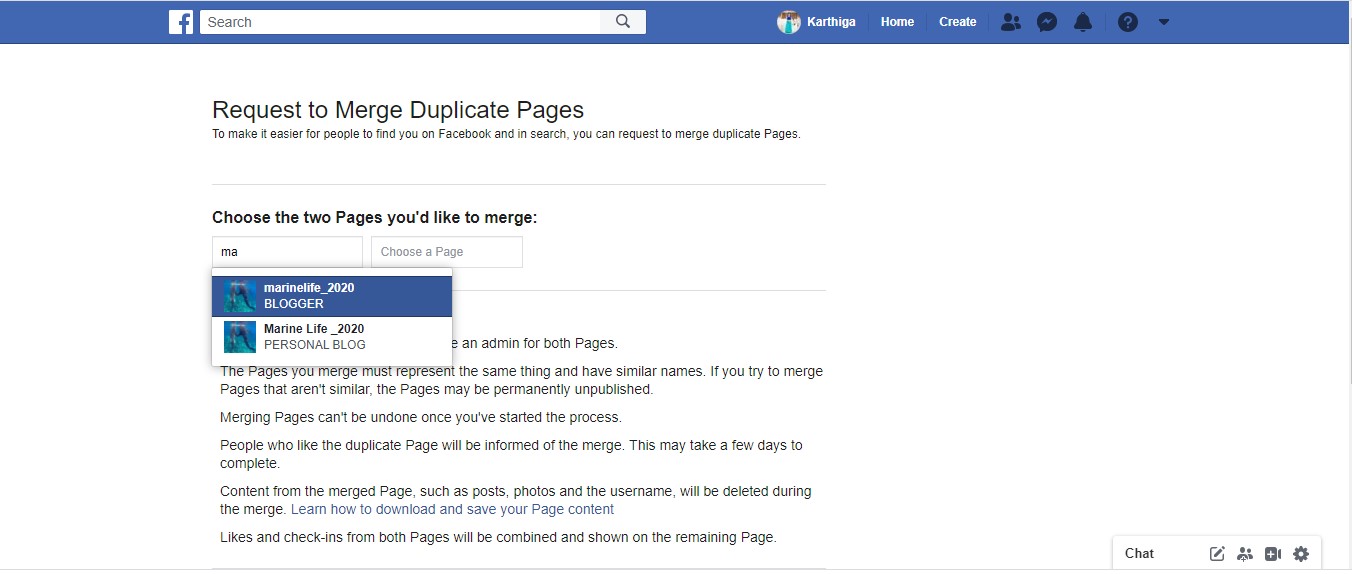Click the Facebook logo icon
Image resolution: width=1352 pixels, height=574 pixels.
coord(181,22)
